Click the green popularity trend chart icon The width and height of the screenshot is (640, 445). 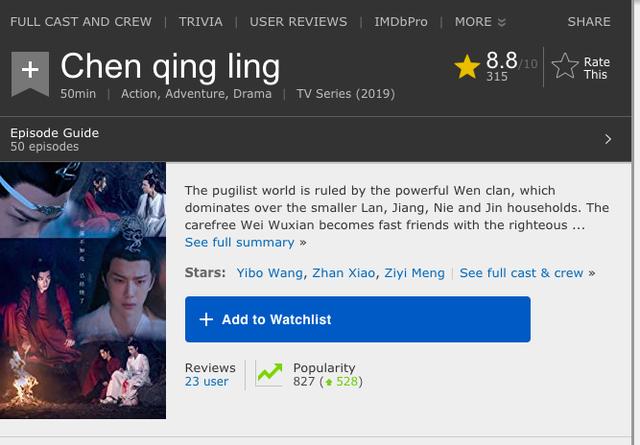[x=269, y=374]
